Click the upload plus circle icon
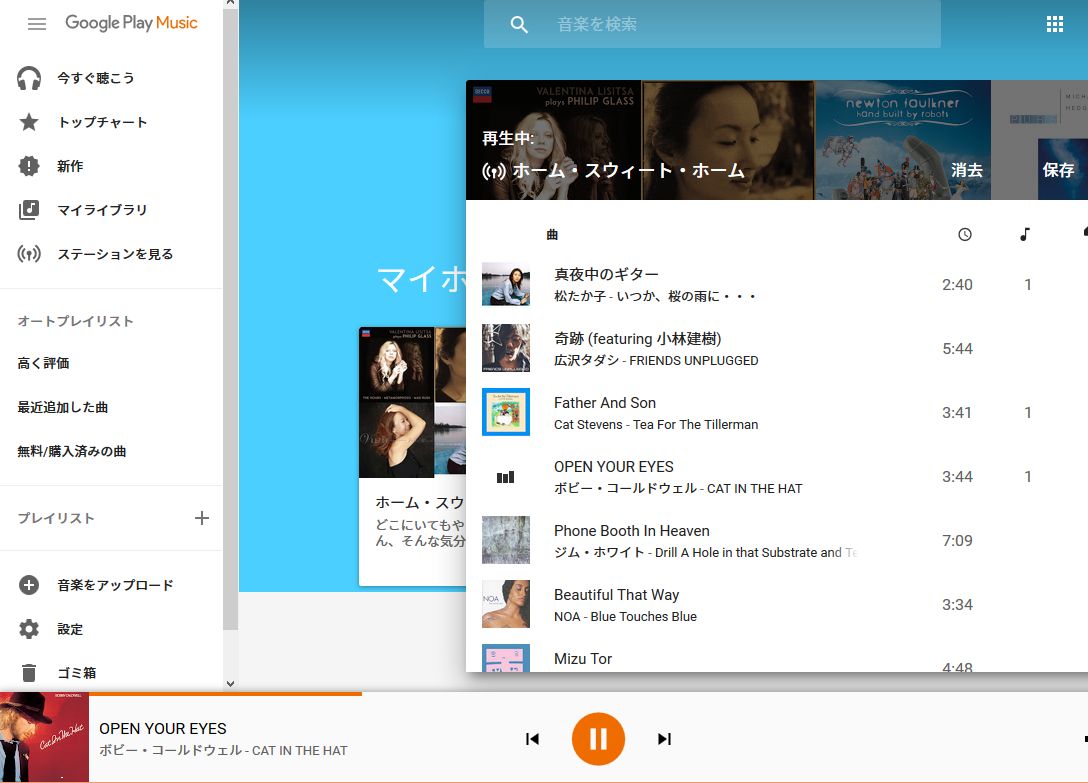The height and width of the screenshot is (783, 1088). pos(29,585)
